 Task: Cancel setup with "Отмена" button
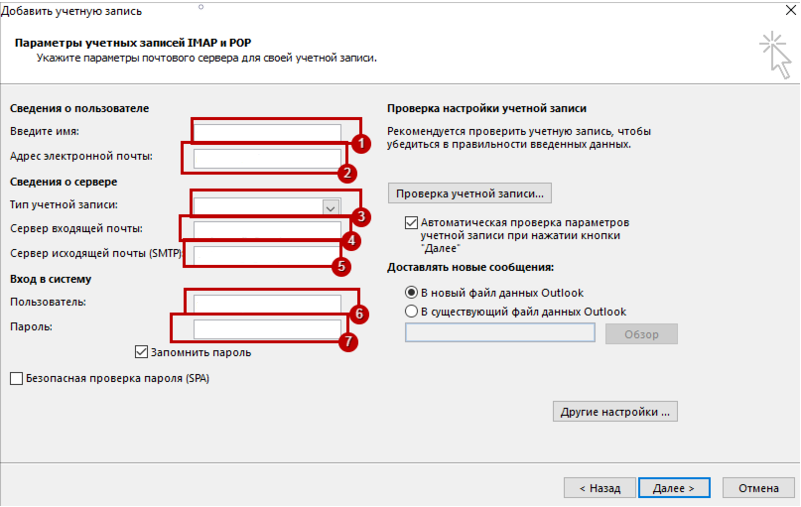point(759,488)
